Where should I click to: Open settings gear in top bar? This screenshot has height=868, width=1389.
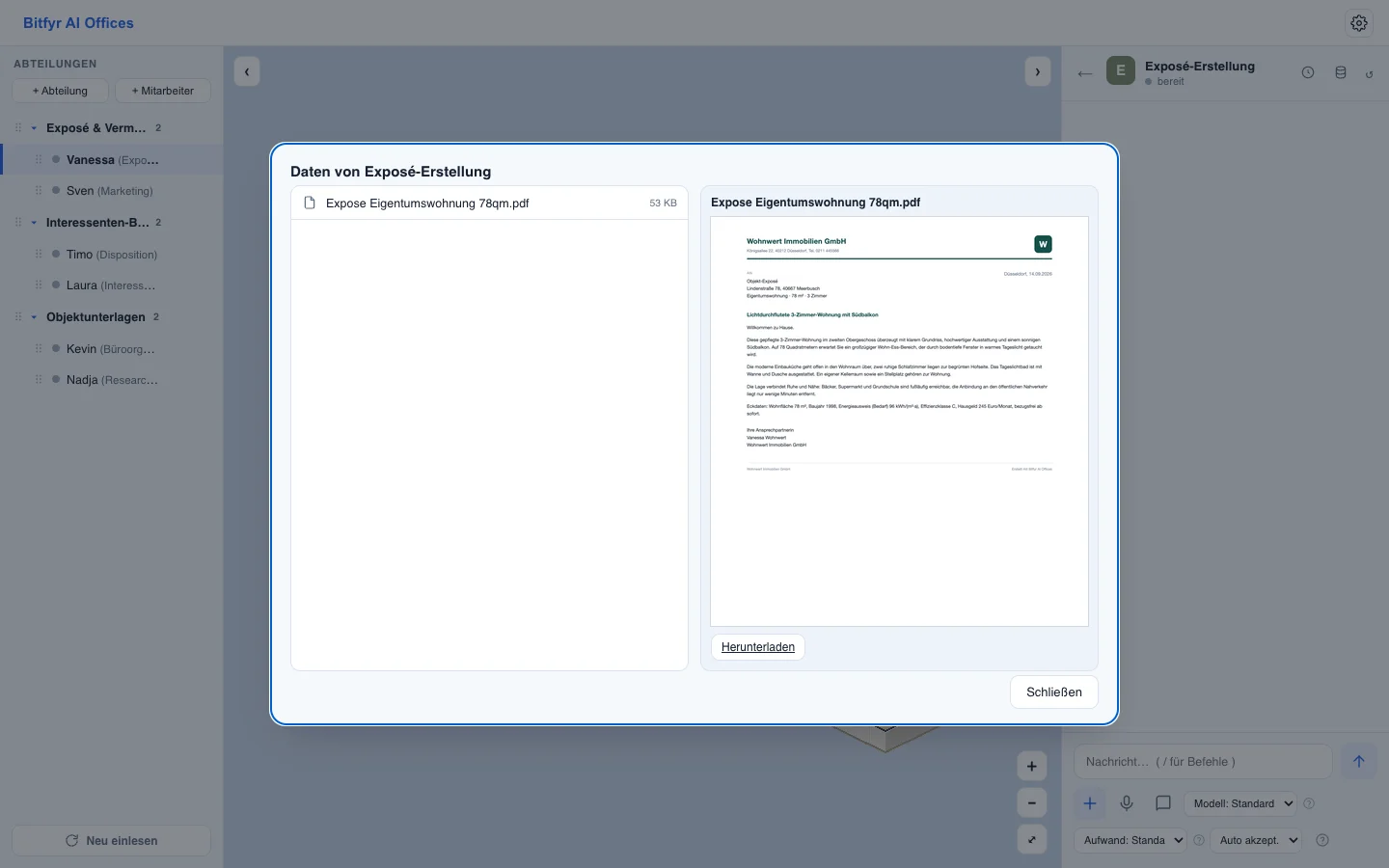(x=1359, y=23)
